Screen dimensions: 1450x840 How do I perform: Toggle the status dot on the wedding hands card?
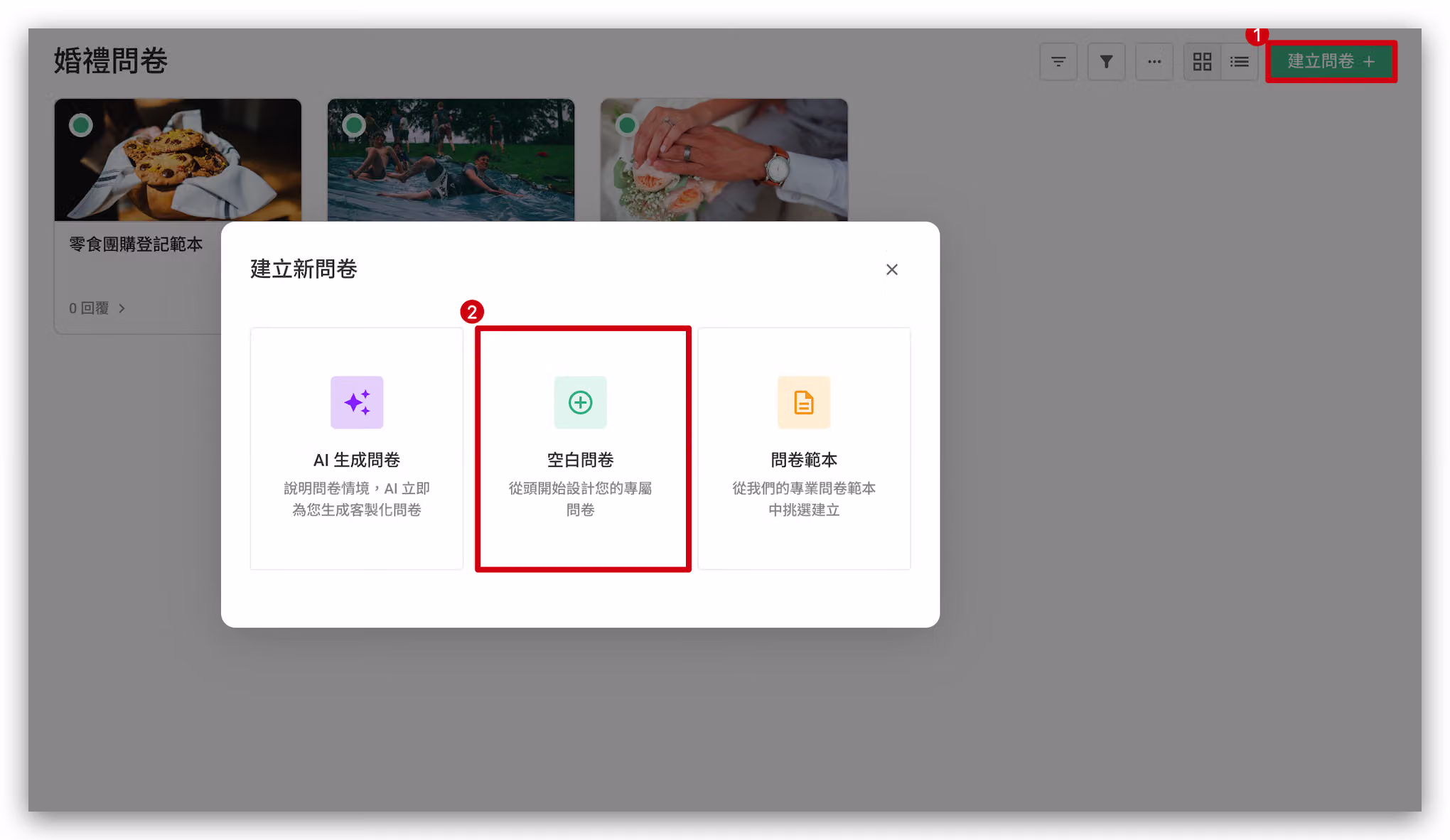(x=627, y=125)
